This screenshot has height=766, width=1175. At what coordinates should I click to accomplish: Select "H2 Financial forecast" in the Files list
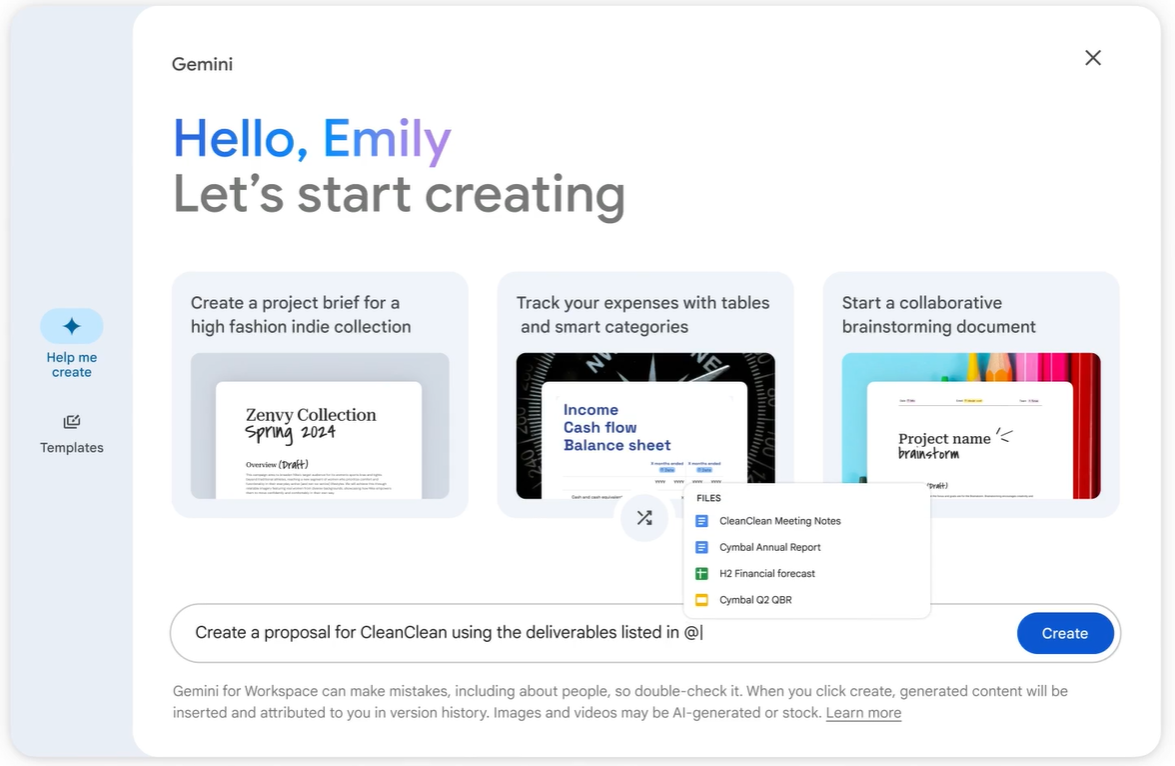pos(767,573)
